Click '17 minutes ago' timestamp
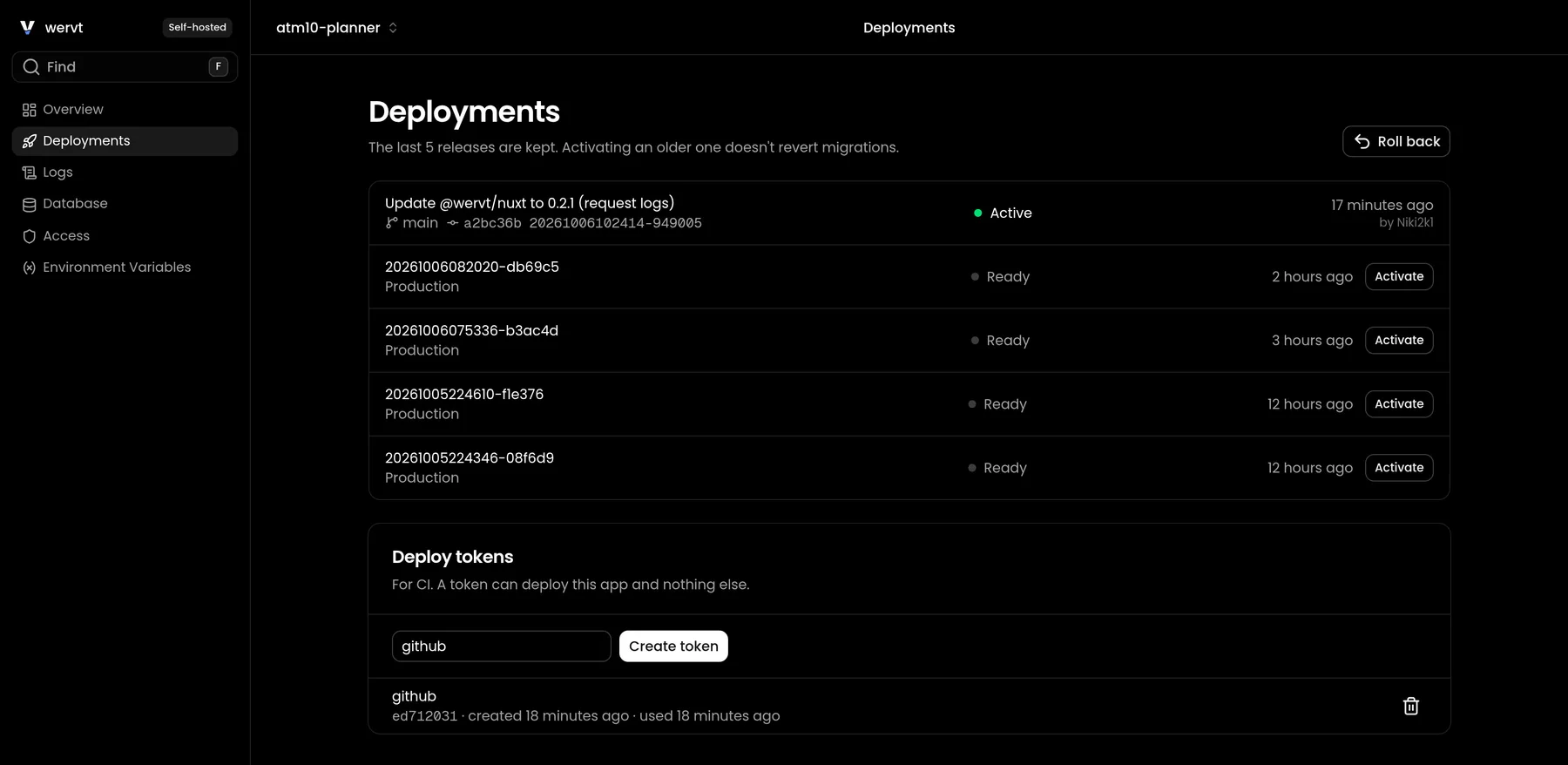 pyautogui.click(x=1382, y=205)
